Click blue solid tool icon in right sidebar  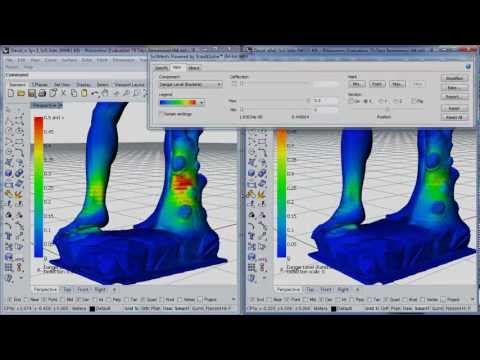(252, 173)
